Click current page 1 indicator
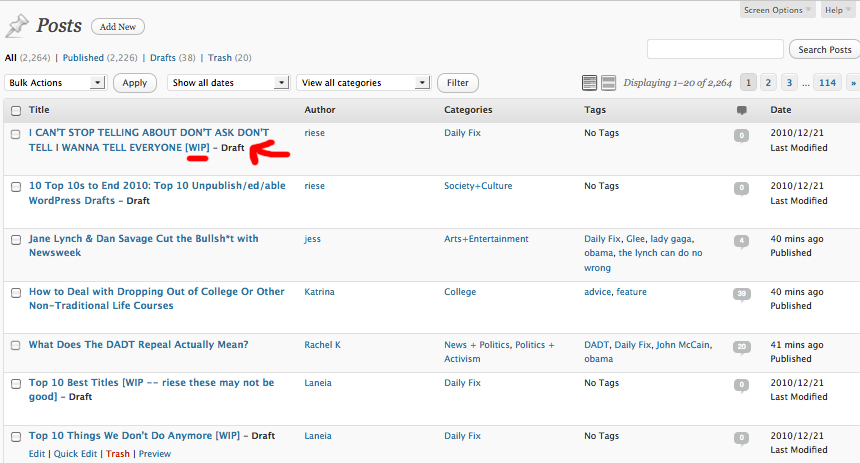This screenshot has width=860, height=463. 748,83
